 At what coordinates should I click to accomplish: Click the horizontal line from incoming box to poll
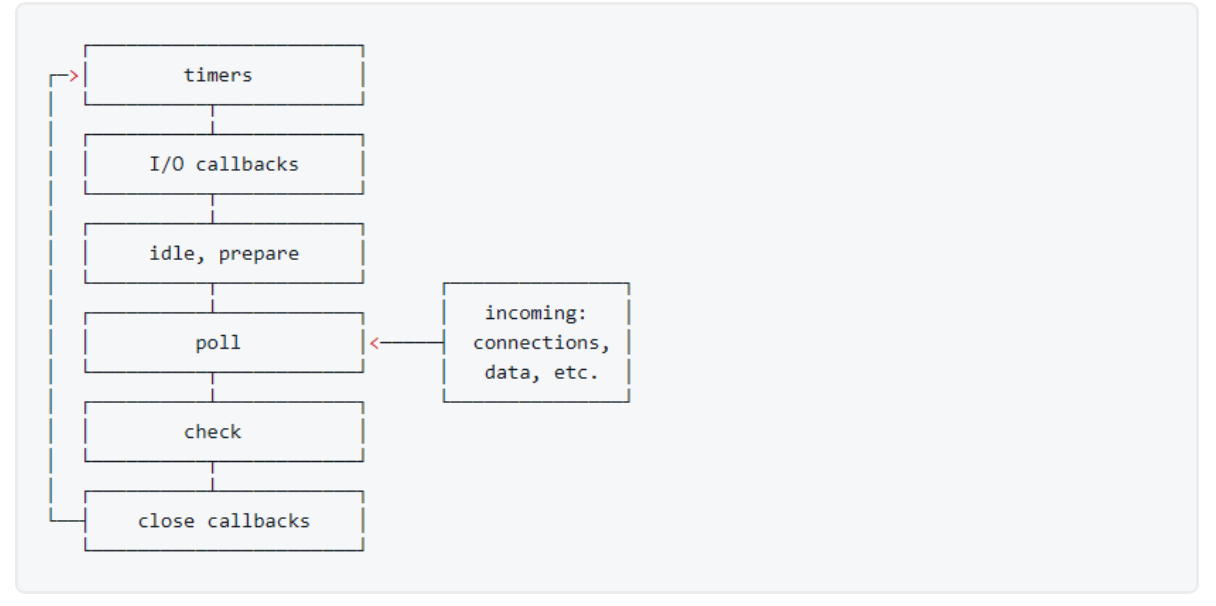[412, 343]
